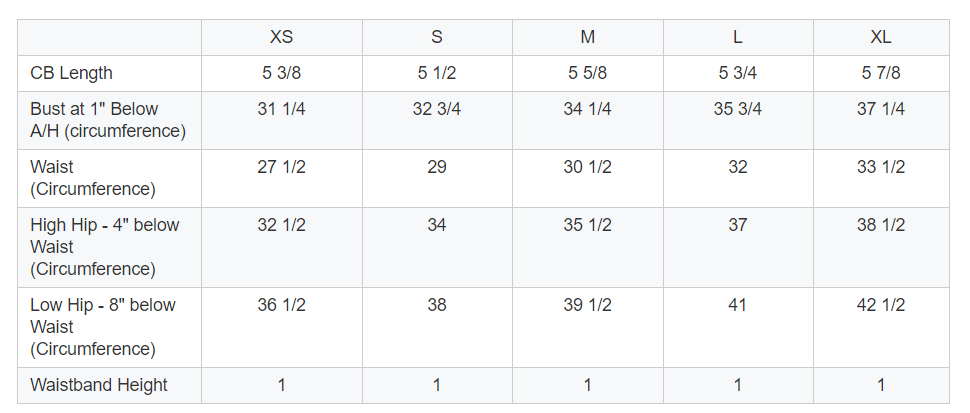Click the M bust value 34 1/4
Viewport: 970px width, 413px height.
pos(587,109)
